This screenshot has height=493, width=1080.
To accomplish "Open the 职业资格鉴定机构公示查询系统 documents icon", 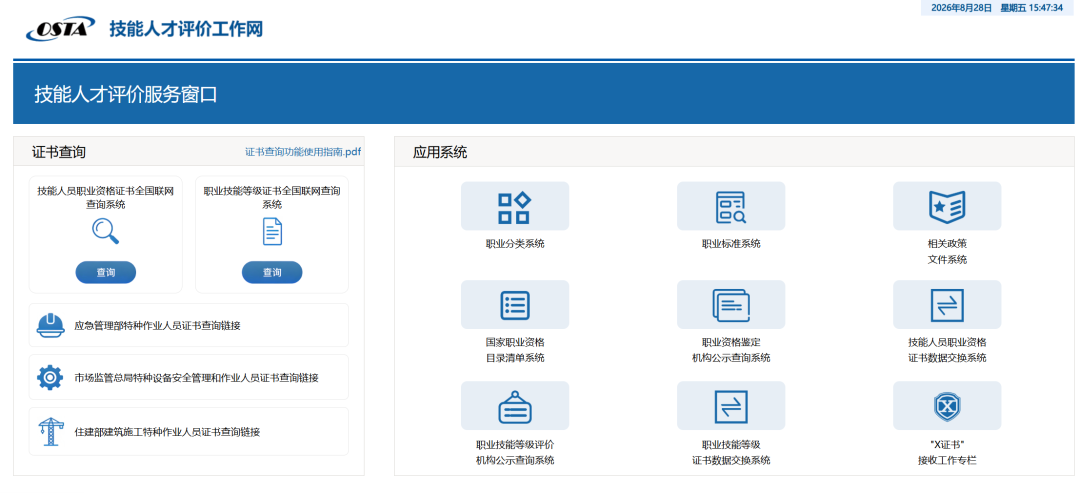I will 731,304.
